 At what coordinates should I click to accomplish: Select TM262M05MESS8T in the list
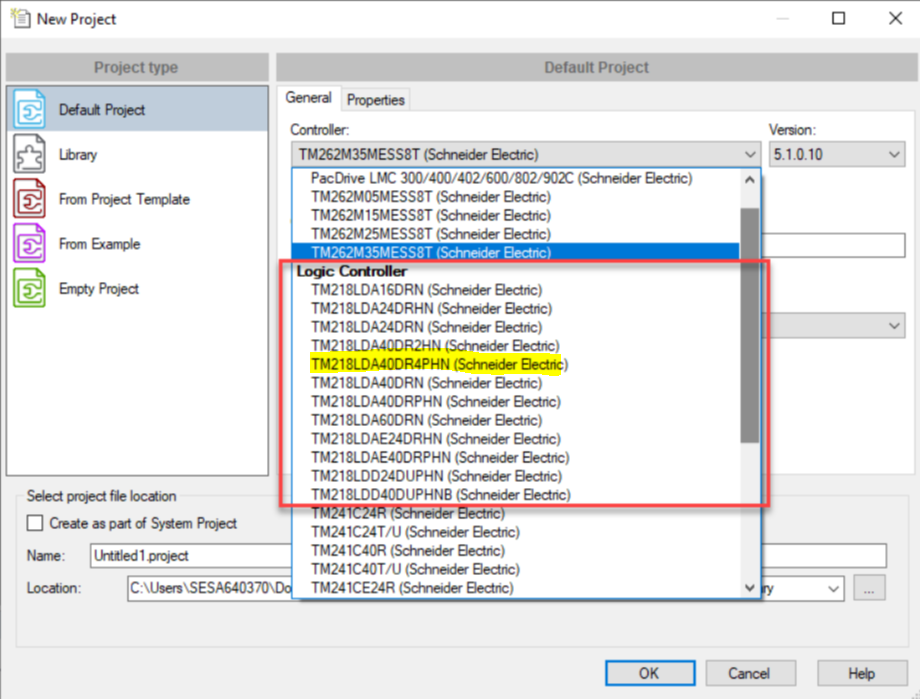pyautogui.click(x=516, y=197)
